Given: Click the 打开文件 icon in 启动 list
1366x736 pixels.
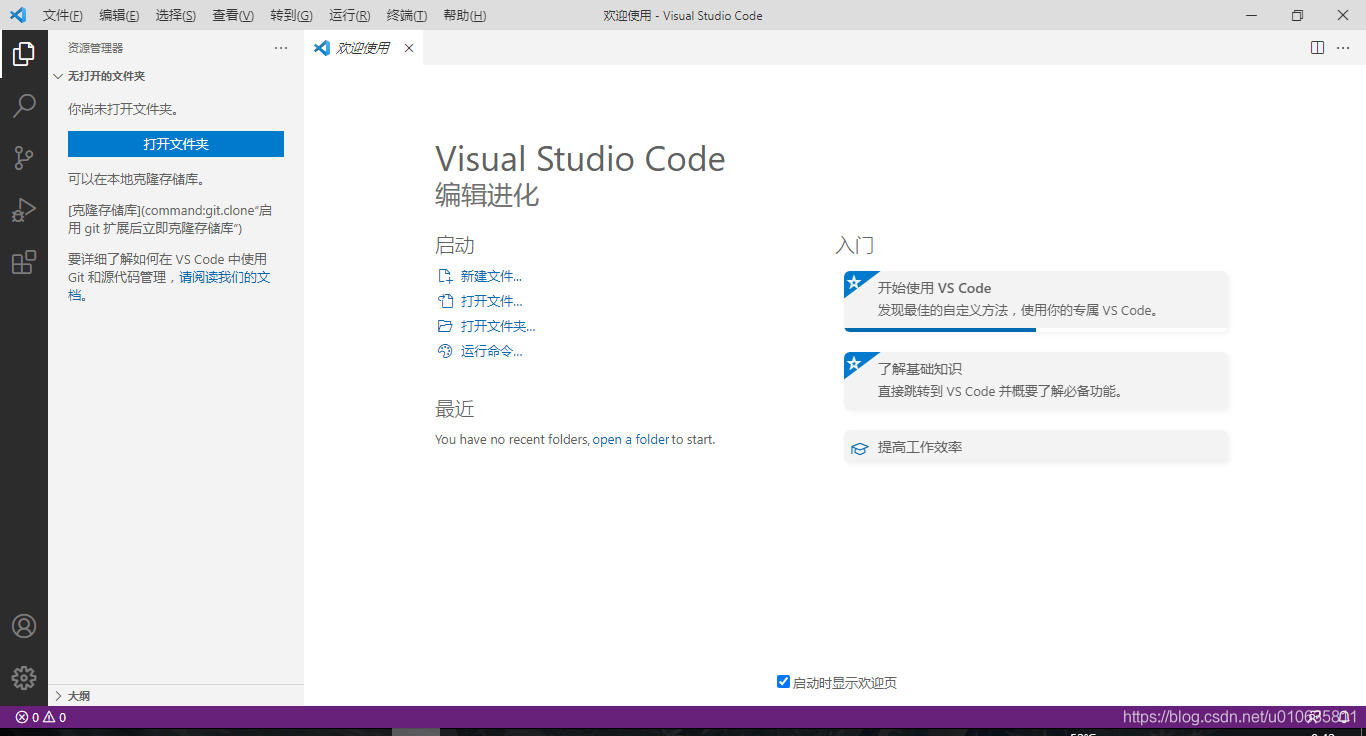Looking at the screenshot, I should [445, 301].
